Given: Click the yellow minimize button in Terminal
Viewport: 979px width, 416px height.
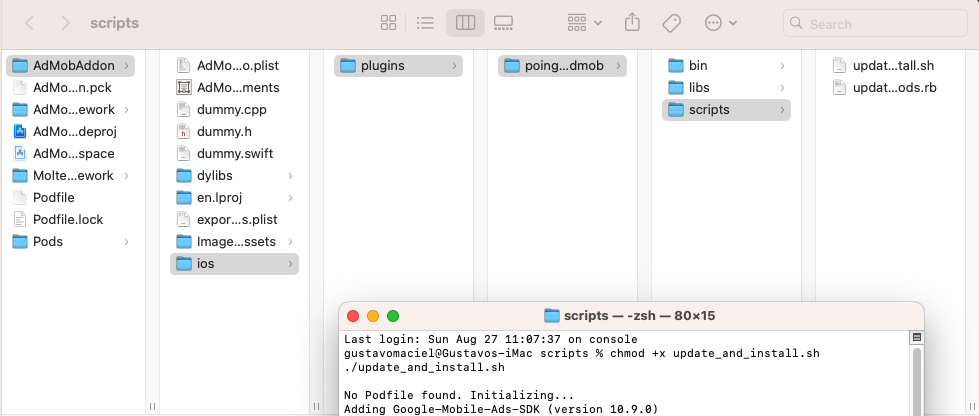Looking at the screenshot, I should click(373, 315).
